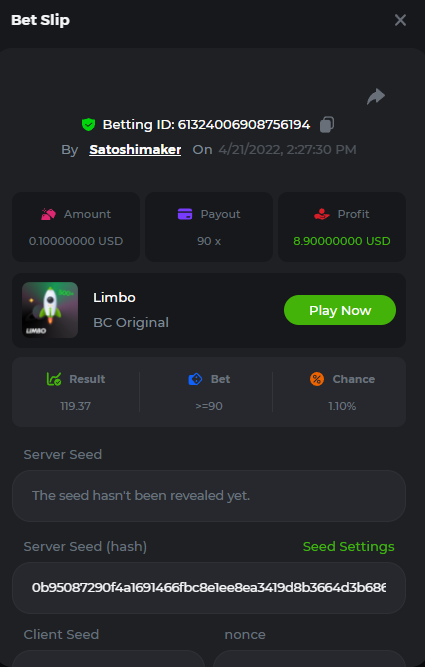Click the Play Now button
Image resolution: width=425 pixels, height=667 pixels.
[340, 310]
